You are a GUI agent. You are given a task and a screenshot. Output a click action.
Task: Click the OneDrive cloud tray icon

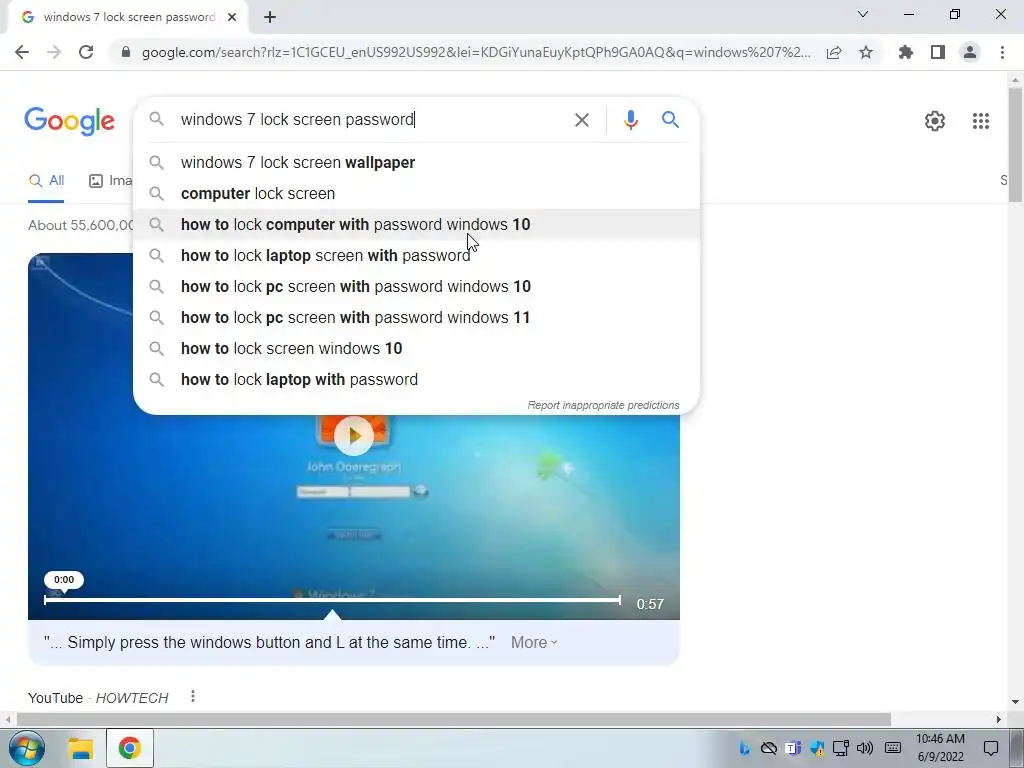pos(769,748)
